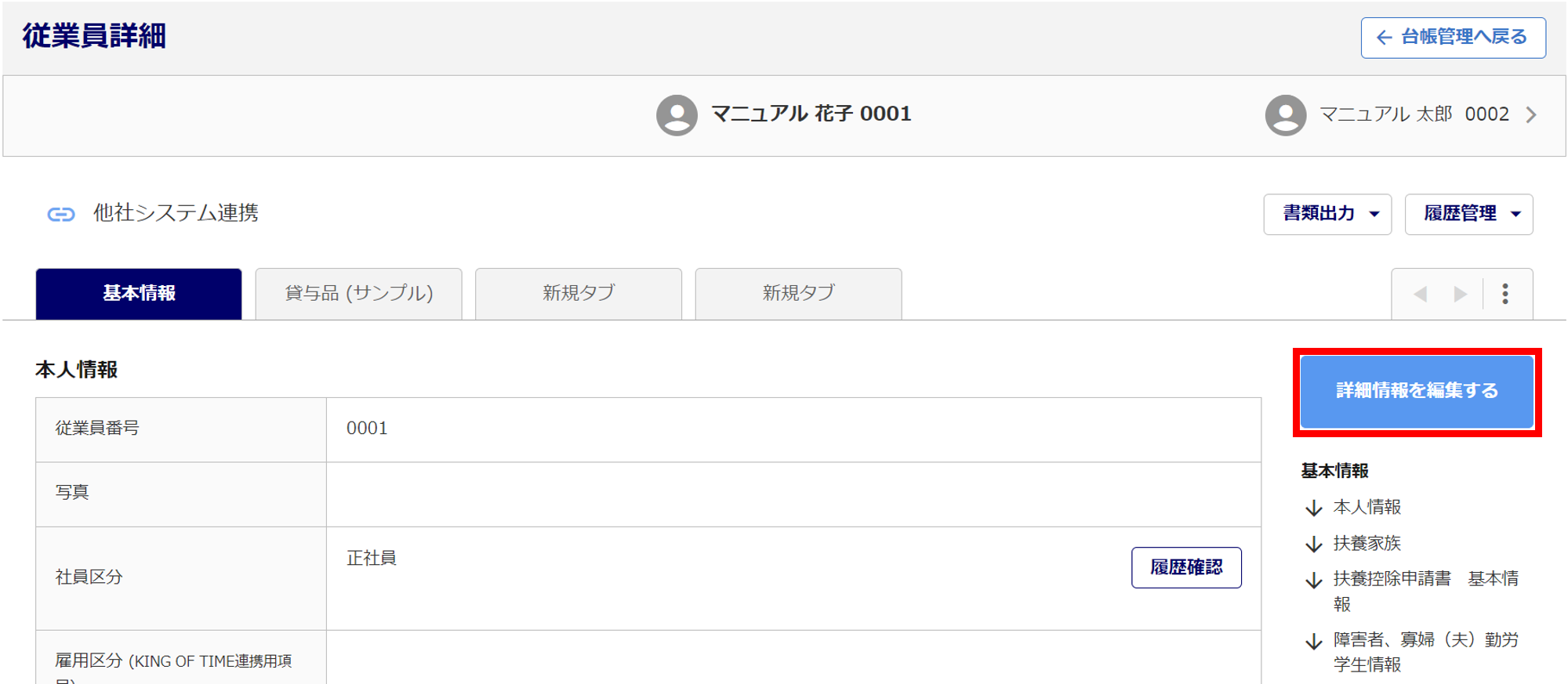Image resolution: width=1568 pixels, height=684 pixels.
Task: Expand the 履歴管理 dropdown
Action: [1468, 214]
